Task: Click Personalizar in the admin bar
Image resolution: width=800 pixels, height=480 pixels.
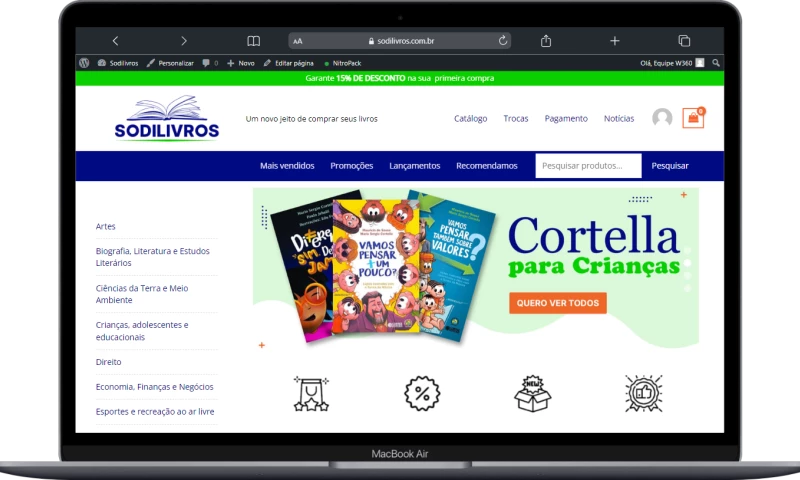Action: [x=170, y=63]
